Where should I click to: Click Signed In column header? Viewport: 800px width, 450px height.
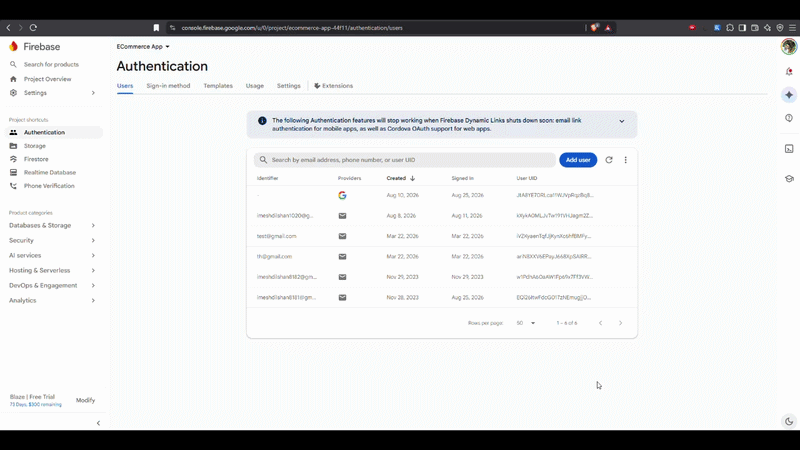pos(462,178)
